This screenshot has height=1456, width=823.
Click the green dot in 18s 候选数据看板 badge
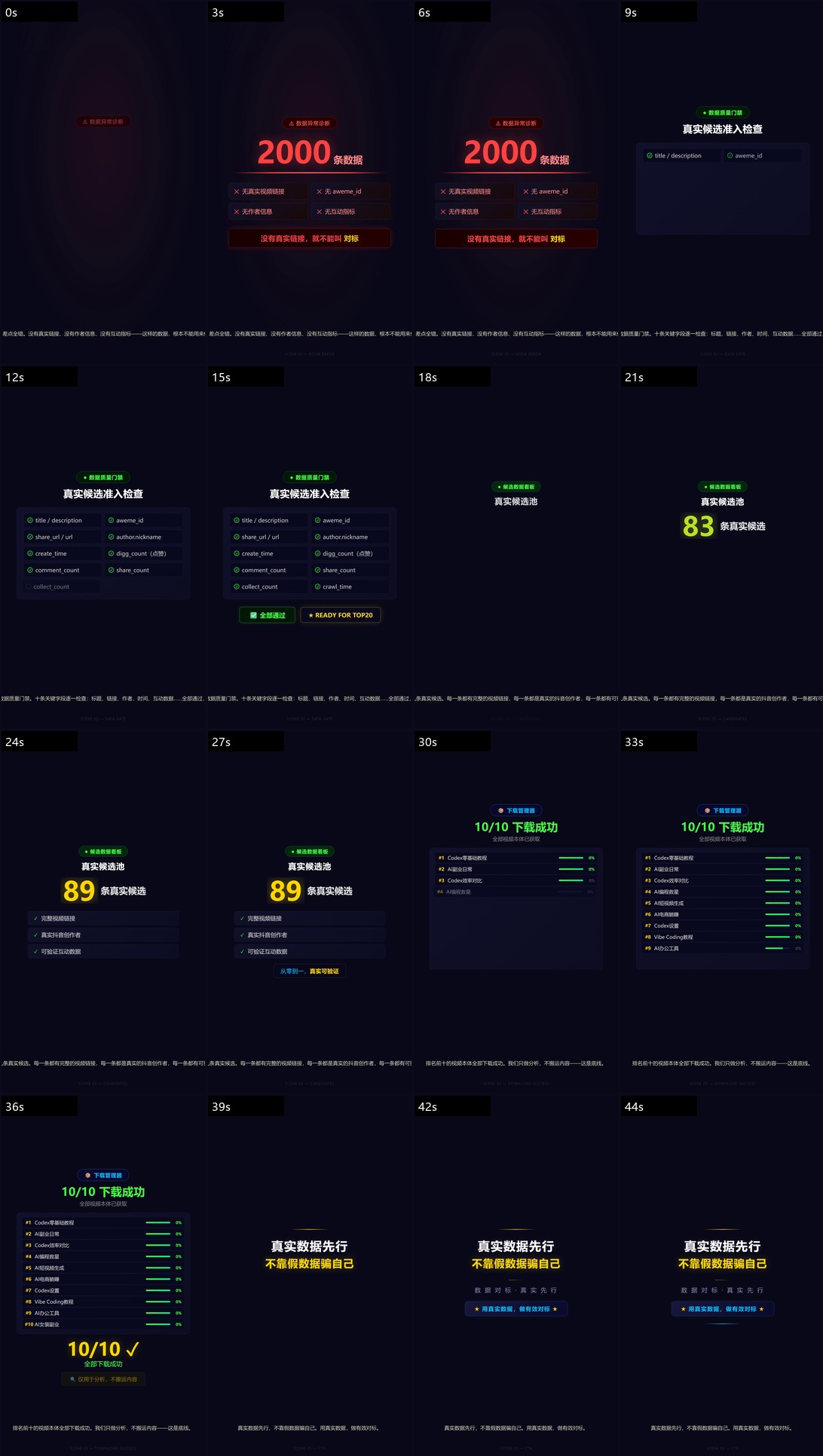(499, 487)
